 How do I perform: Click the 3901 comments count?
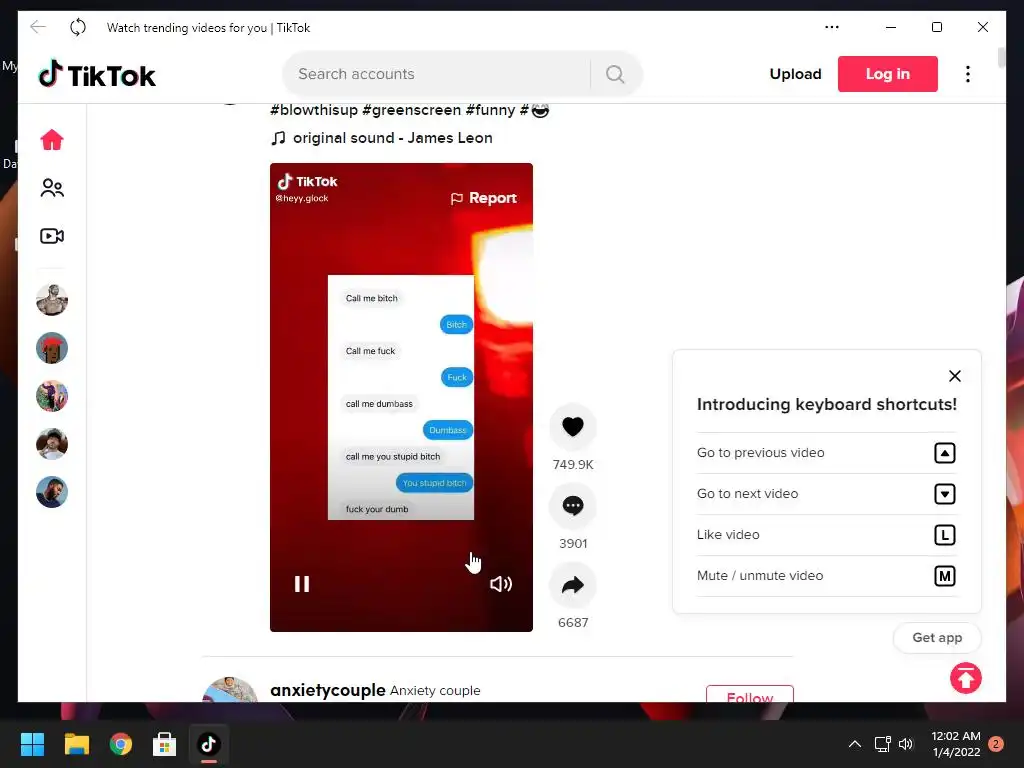pyautogui.click(x=573, y=543)
